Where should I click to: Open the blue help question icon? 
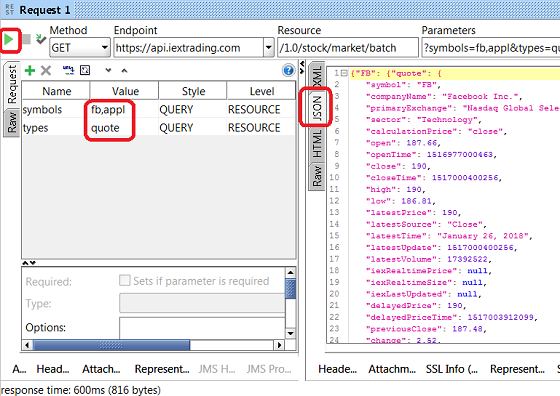pos(288,70)
